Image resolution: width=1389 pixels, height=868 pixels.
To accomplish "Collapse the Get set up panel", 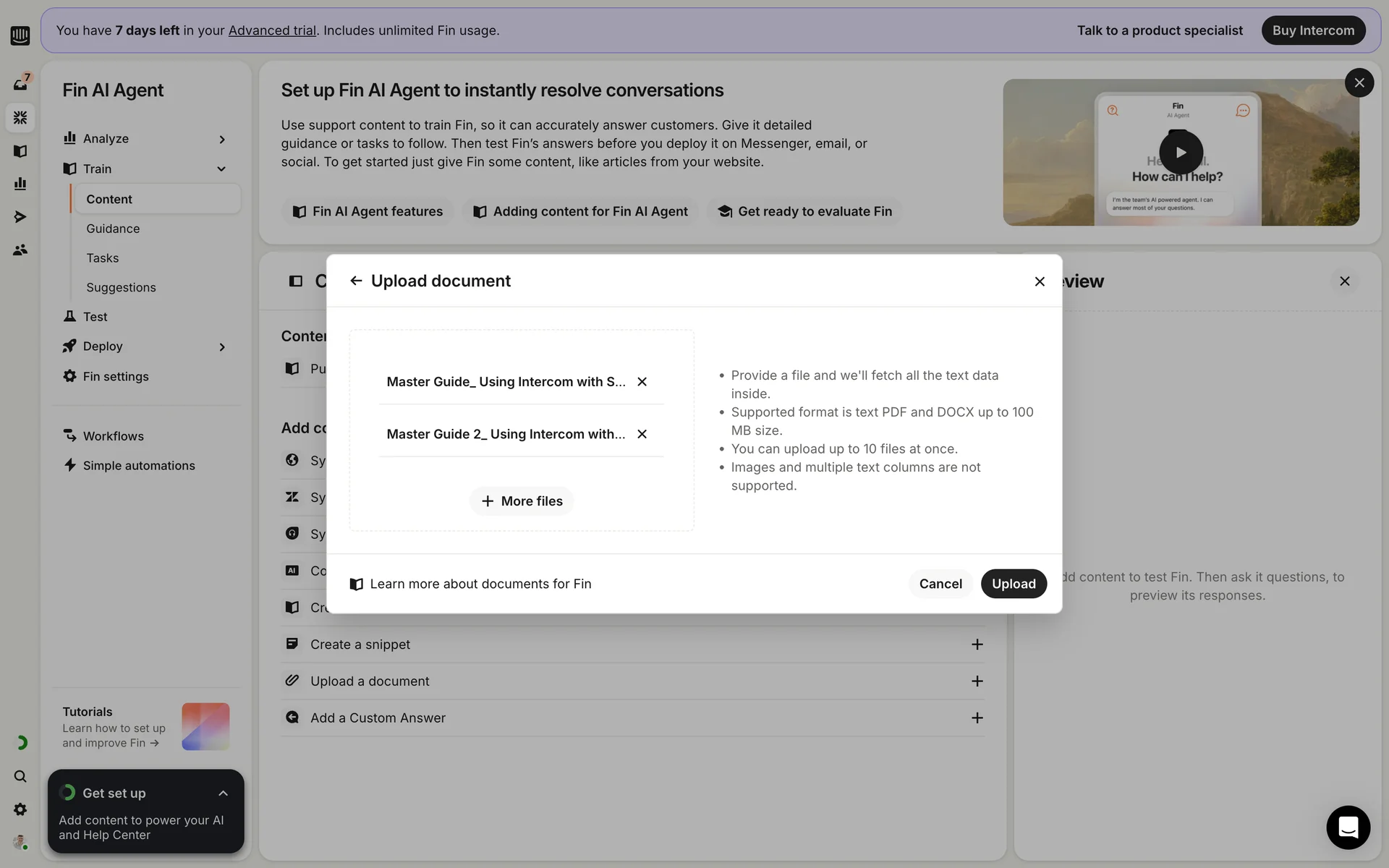I will click(223, 793).
